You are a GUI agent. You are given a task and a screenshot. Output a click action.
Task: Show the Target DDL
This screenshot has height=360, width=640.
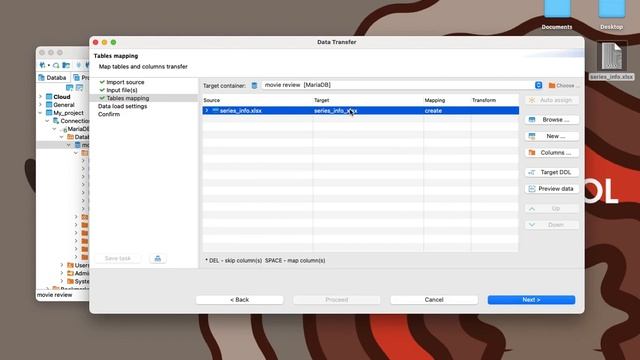point(551,172)
